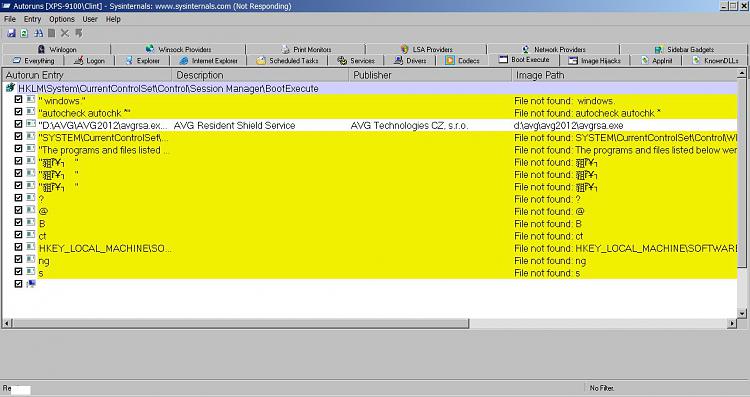Uncheck the "autocheck autochk *" entry
Image resolution: width=750 pixels, height=397 pixels.
(x=18, y=111)
